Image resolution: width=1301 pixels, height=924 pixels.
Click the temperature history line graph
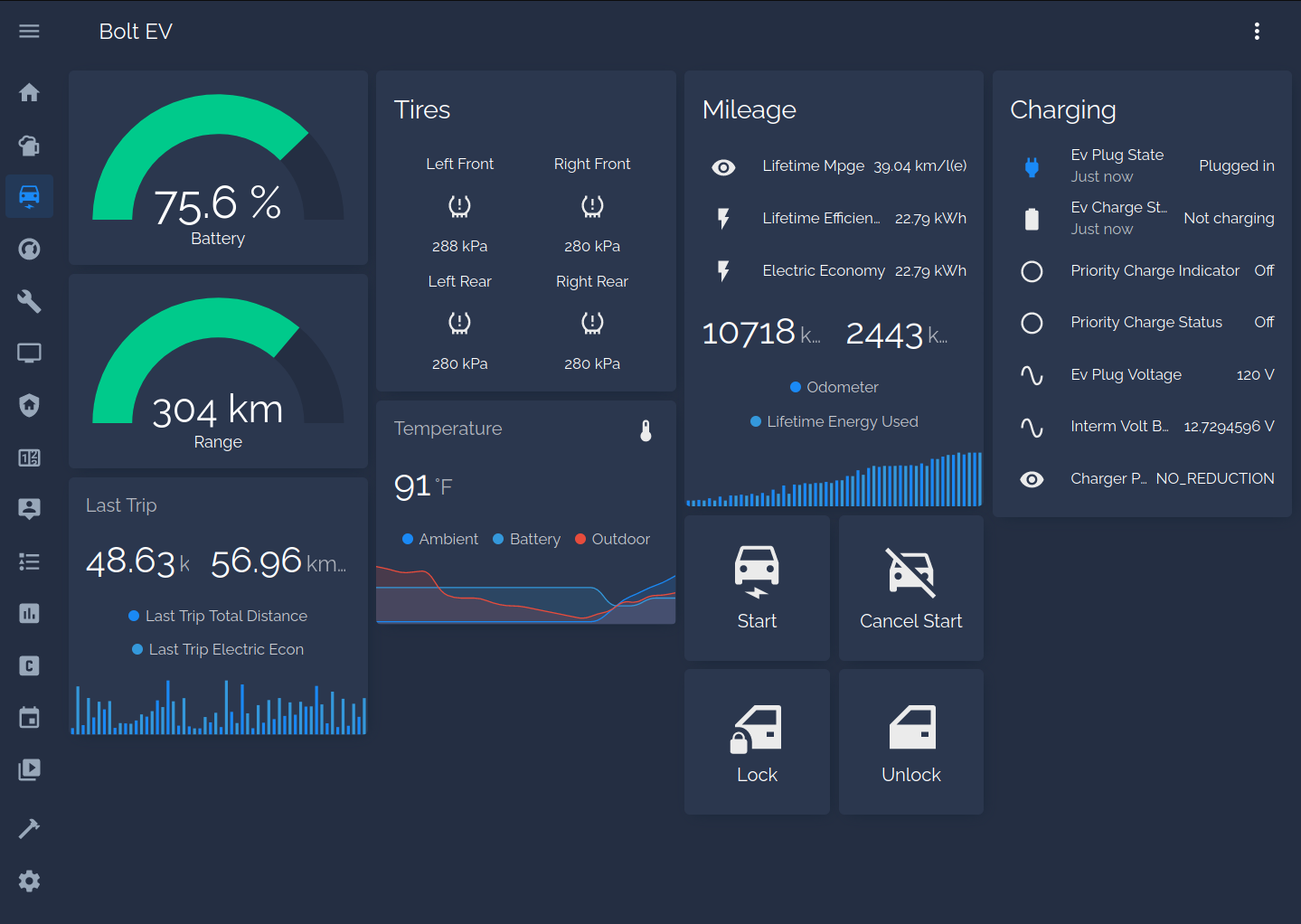coord(526,593)
